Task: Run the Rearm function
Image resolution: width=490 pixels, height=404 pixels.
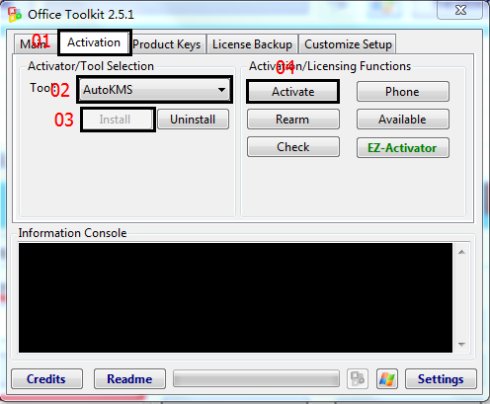Action: (293, 119)
